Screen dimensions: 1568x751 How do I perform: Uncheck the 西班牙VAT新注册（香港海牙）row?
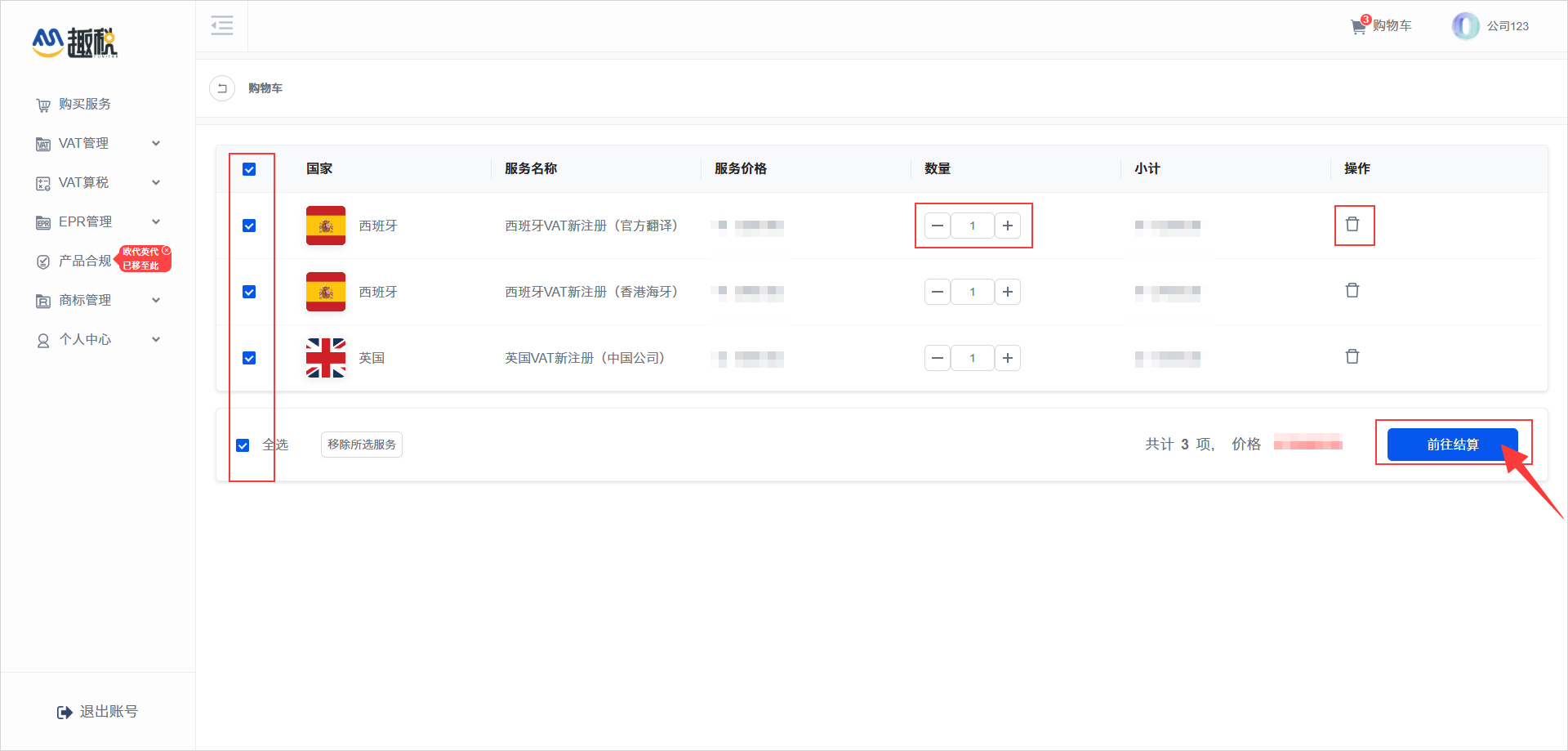click(x=249, y=291)
